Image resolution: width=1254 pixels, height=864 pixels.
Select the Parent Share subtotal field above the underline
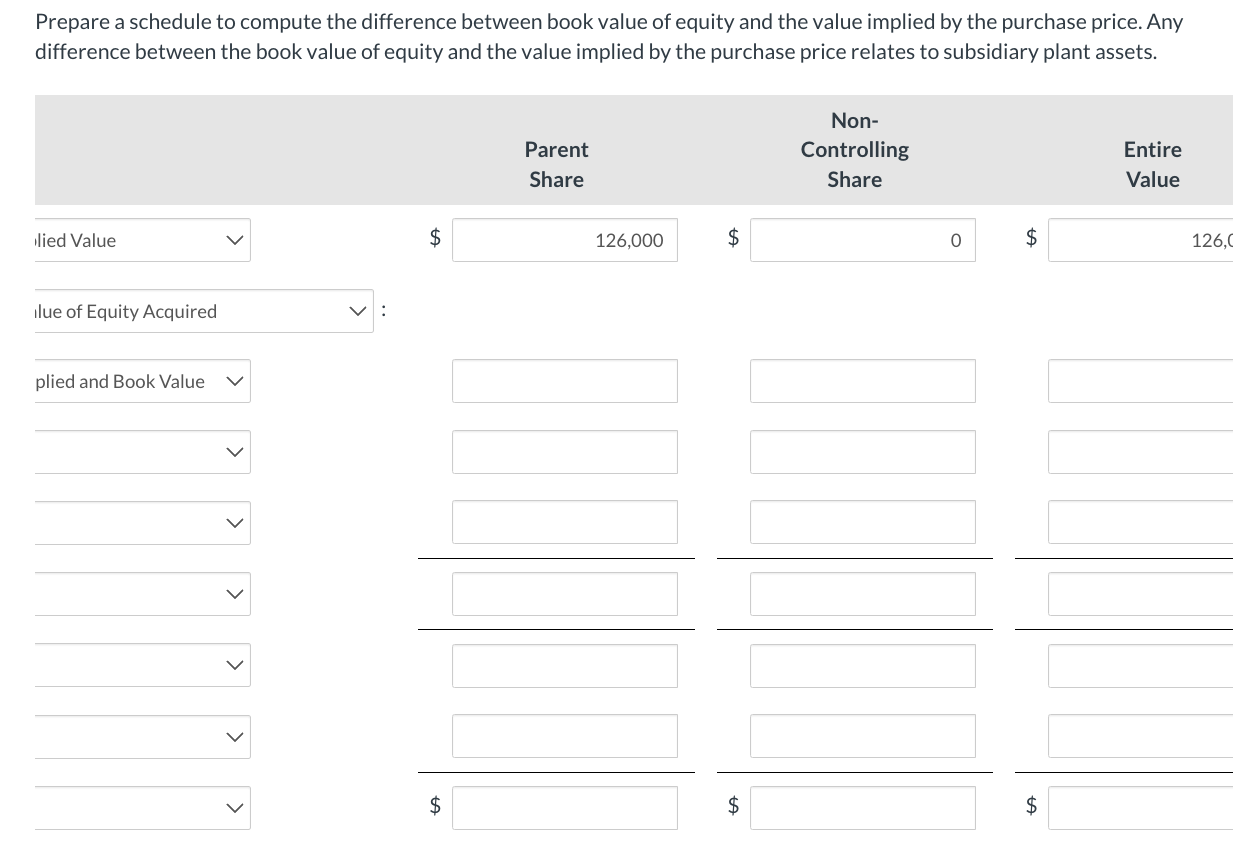pyautogui.click(x=565, y=523)
